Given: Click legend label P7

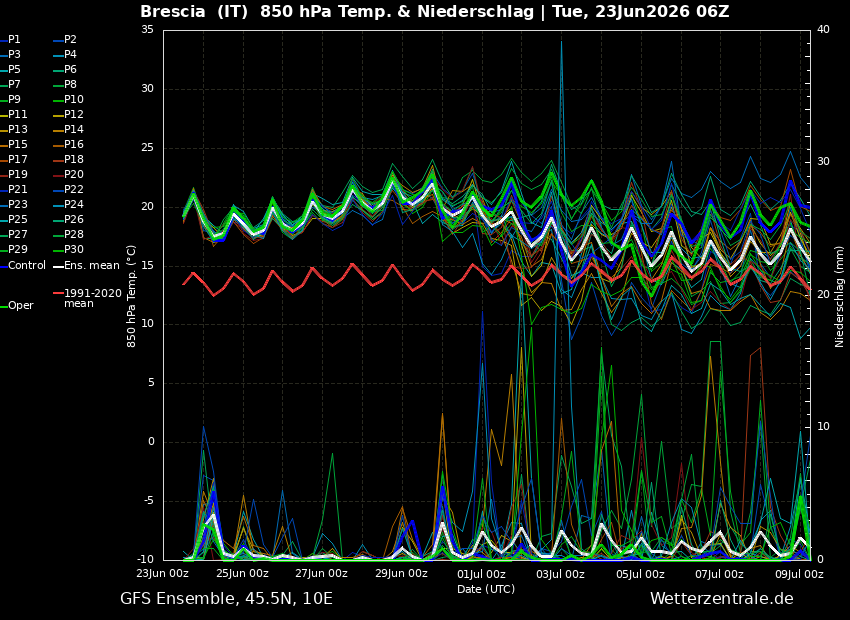Looking at the screenshot, I should click(x=14, y=85).
